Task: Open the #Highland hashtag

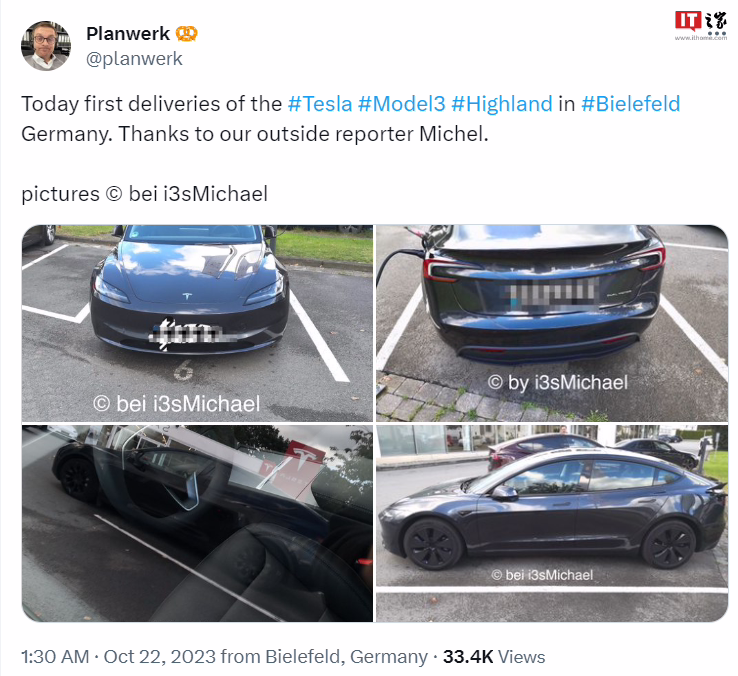Action: pyautogui.click(x=502, y=104)
